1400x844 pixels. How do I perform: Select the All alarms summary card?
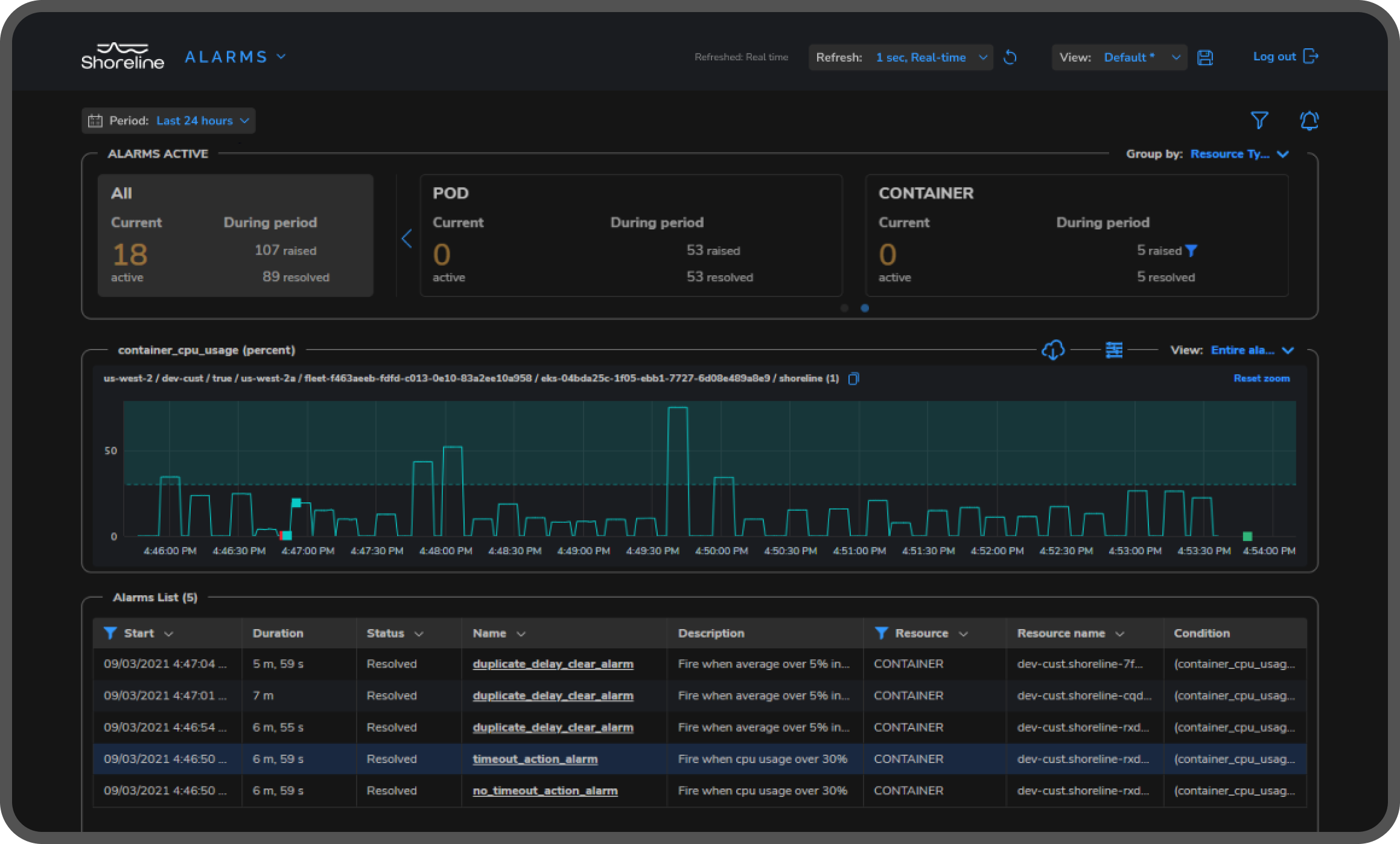pyautogui.click(x=235, y=235)
